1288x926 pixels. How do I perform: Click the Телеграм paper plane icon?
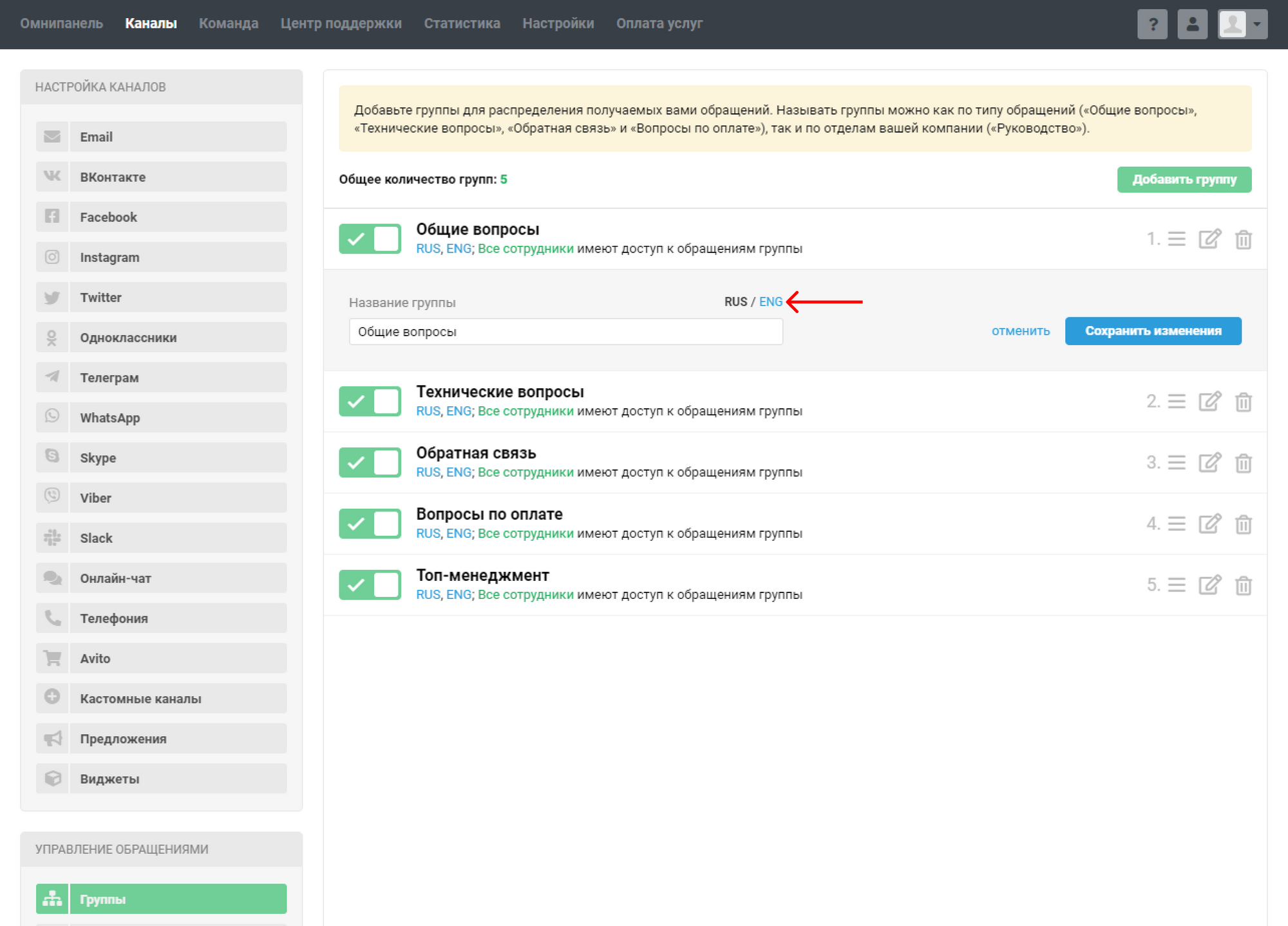coord(52,377)
